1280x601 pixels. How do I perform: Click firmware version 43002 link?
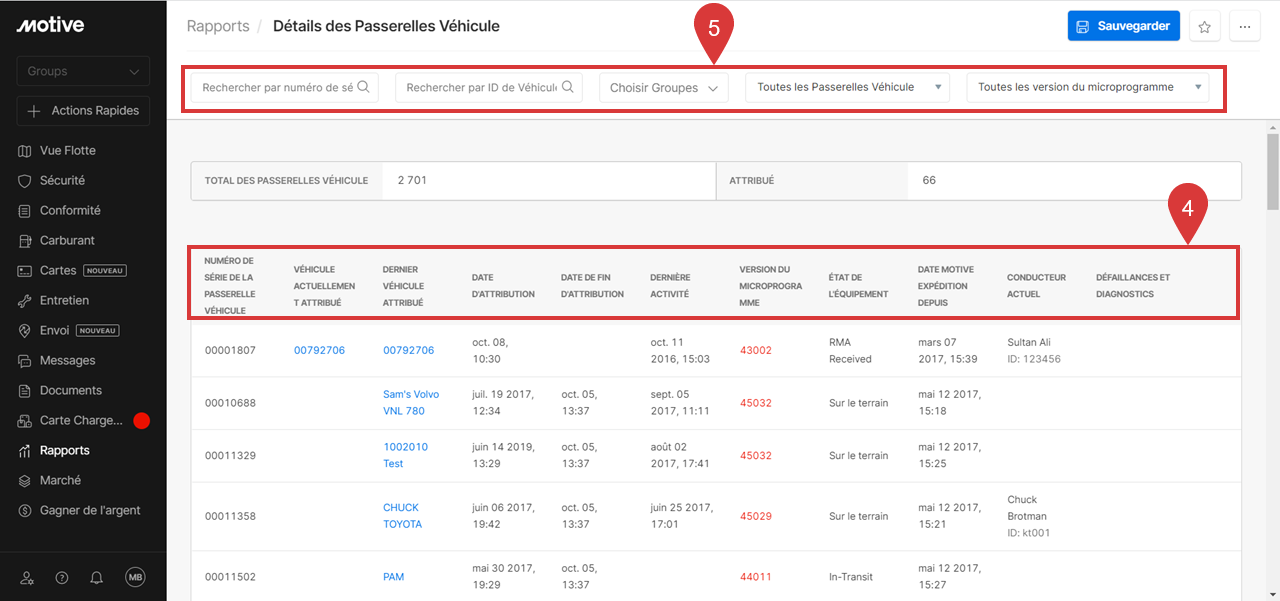coord(756,351)
